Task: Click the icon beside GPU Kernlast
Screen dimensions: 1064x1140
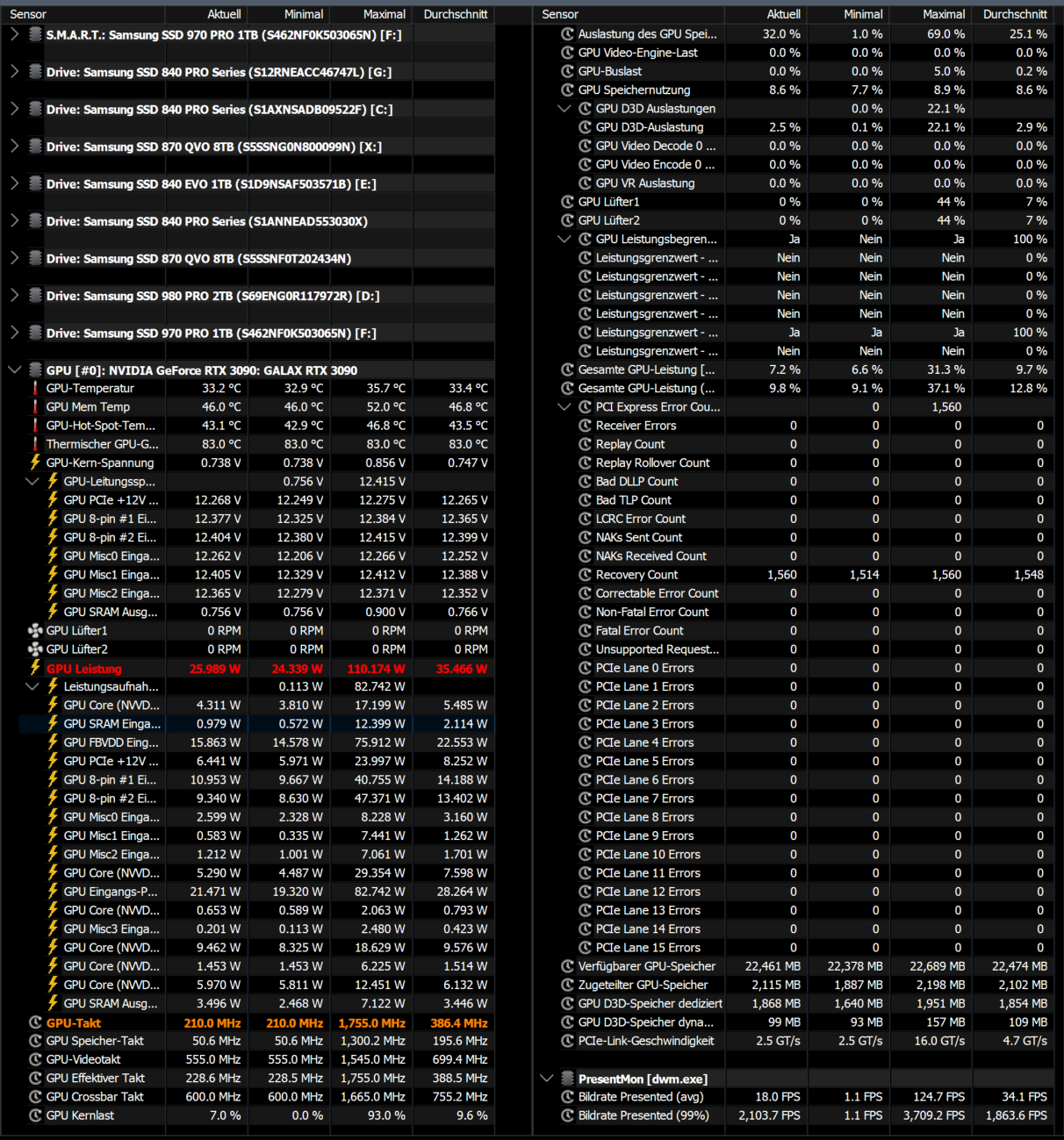Action: [x=35, y=1115]
